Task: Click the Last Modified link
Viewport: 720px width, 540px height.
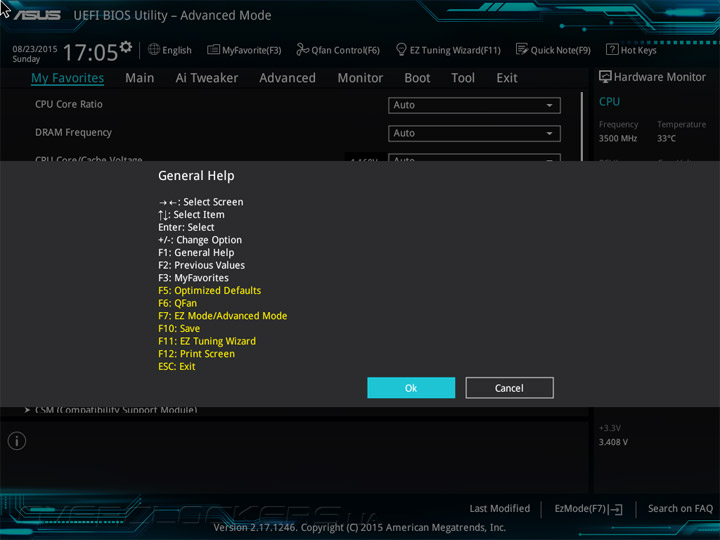Action: point(500,508)
